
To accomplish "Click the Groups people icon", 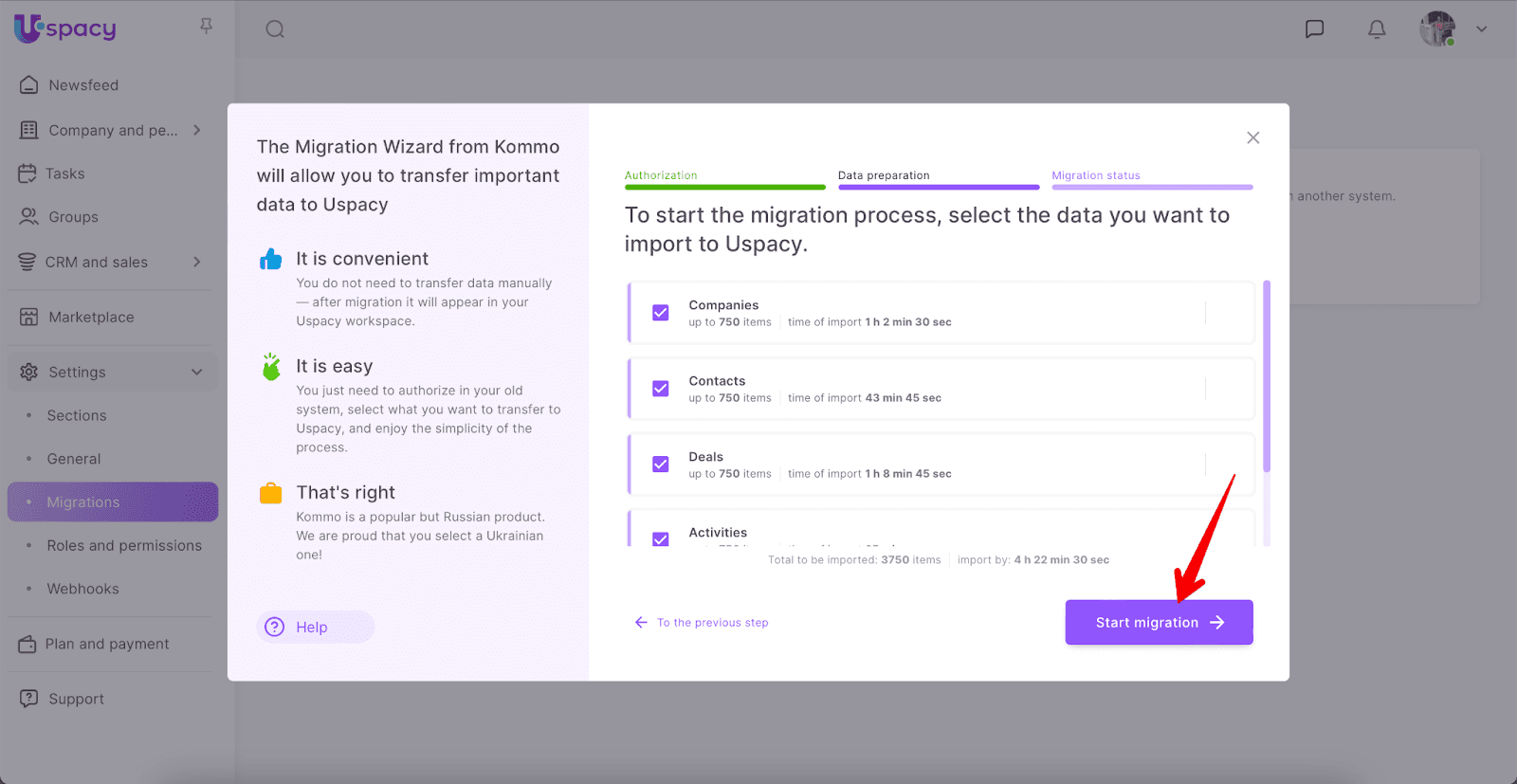I will (29, 216).
